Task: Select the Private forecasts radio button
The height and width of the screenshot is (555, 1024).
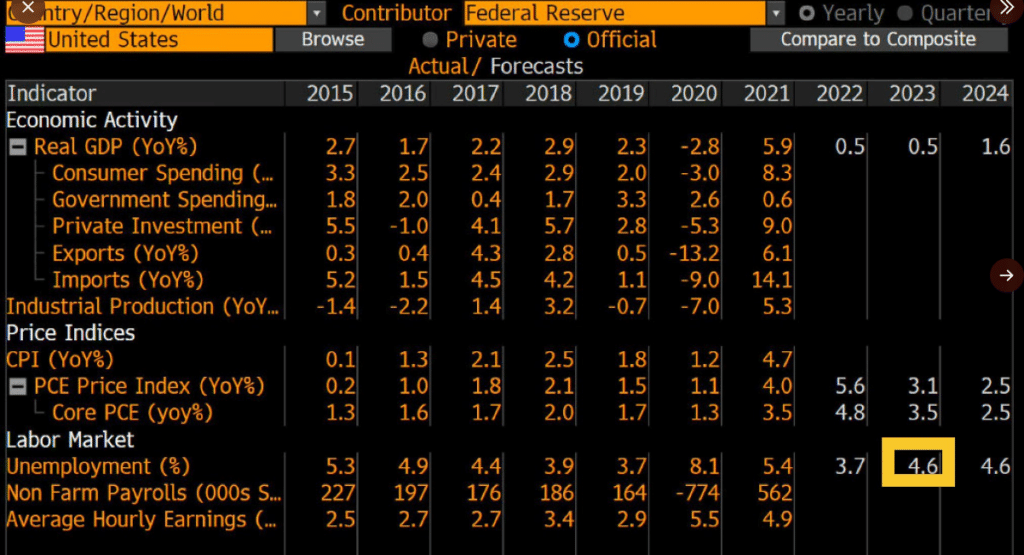Action: tap(430, 40)
